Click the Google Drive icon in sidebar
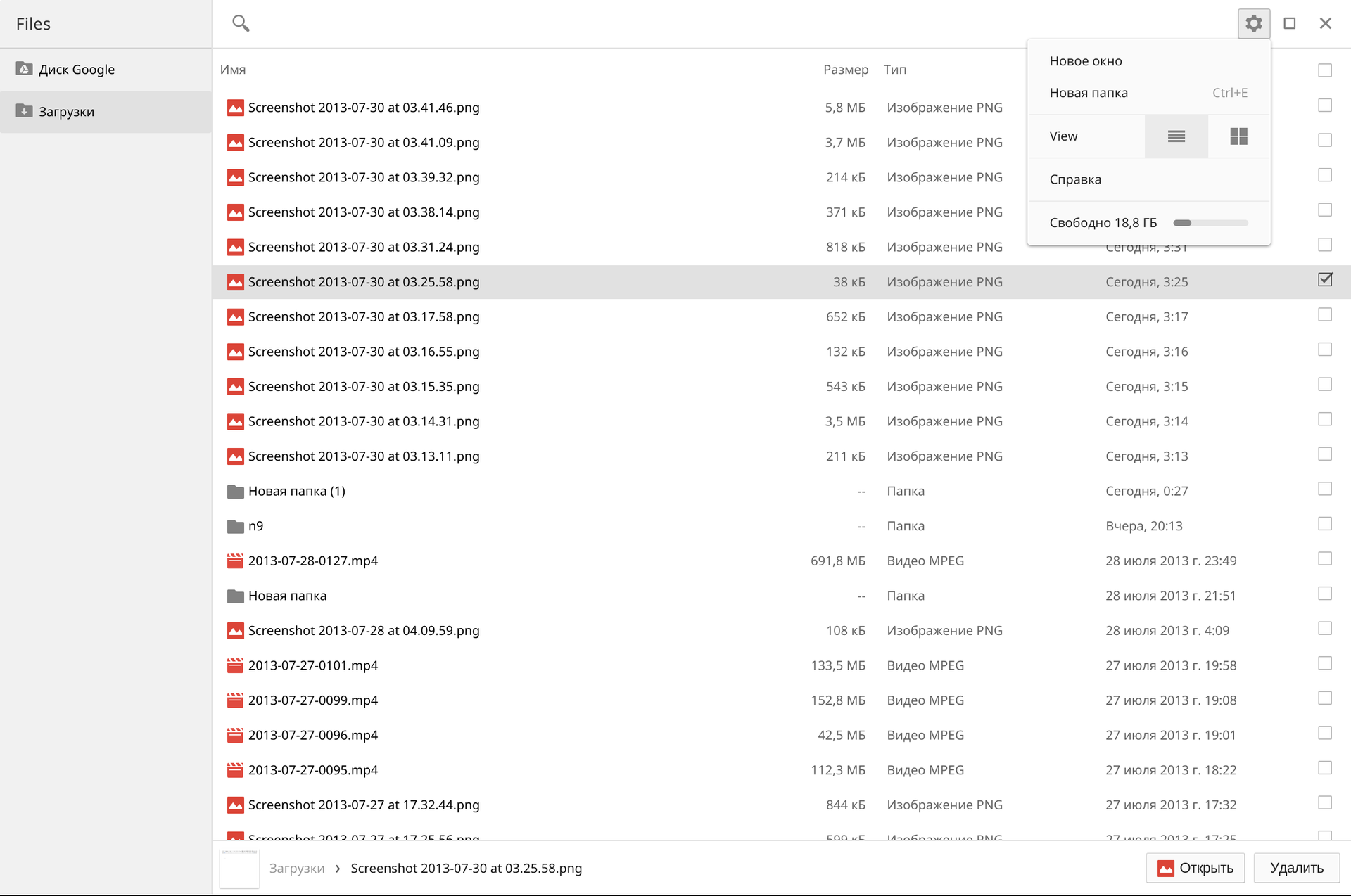Screen dimensions: 1351x896 coord(25,68)
